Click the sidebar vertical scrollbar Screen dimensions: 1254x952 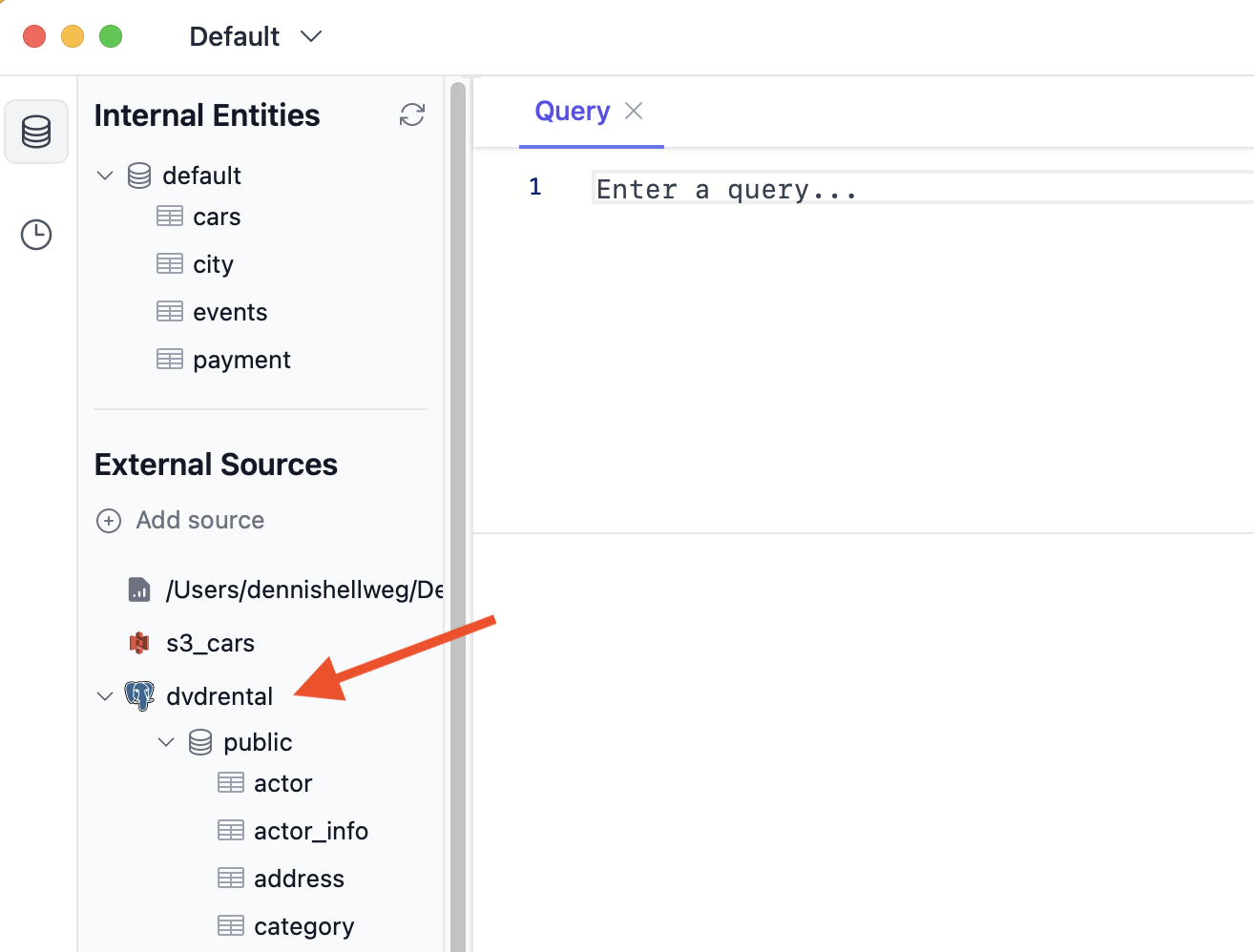pos(458,516)
